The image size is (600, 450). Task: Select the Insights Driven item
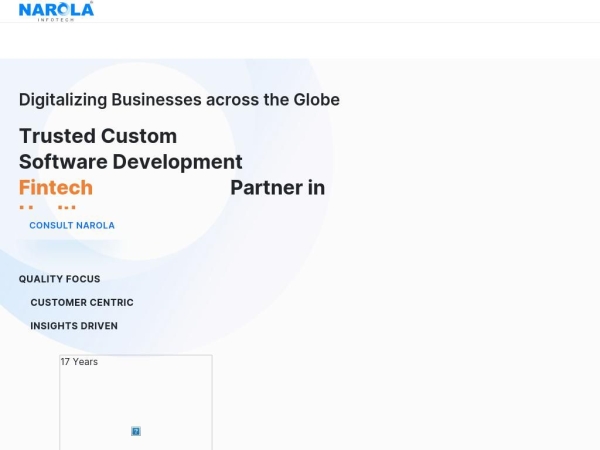tap(74, 326)
